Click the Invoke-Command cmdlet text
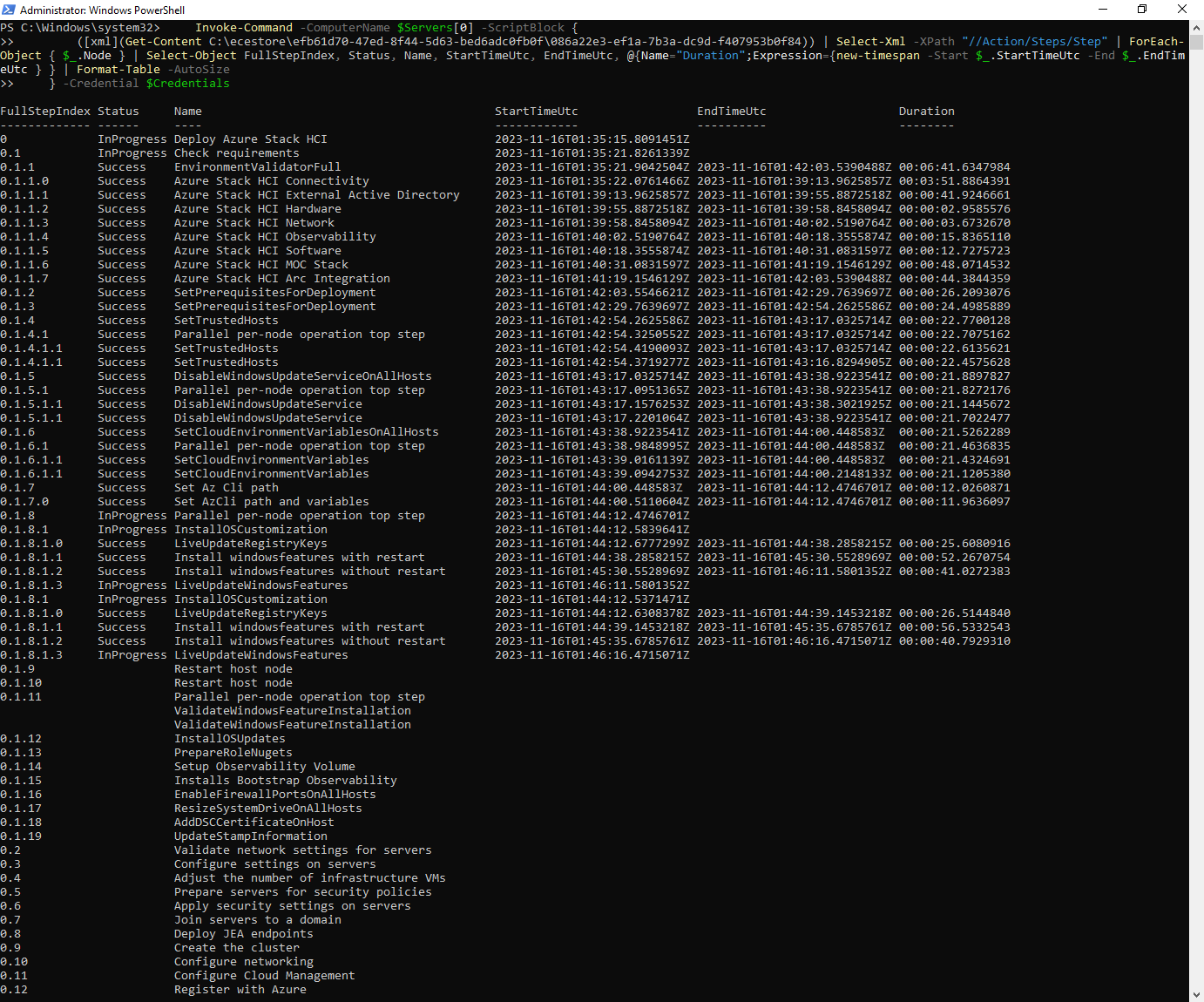Screen dimensions: 1204x1002 click(244, 28)
